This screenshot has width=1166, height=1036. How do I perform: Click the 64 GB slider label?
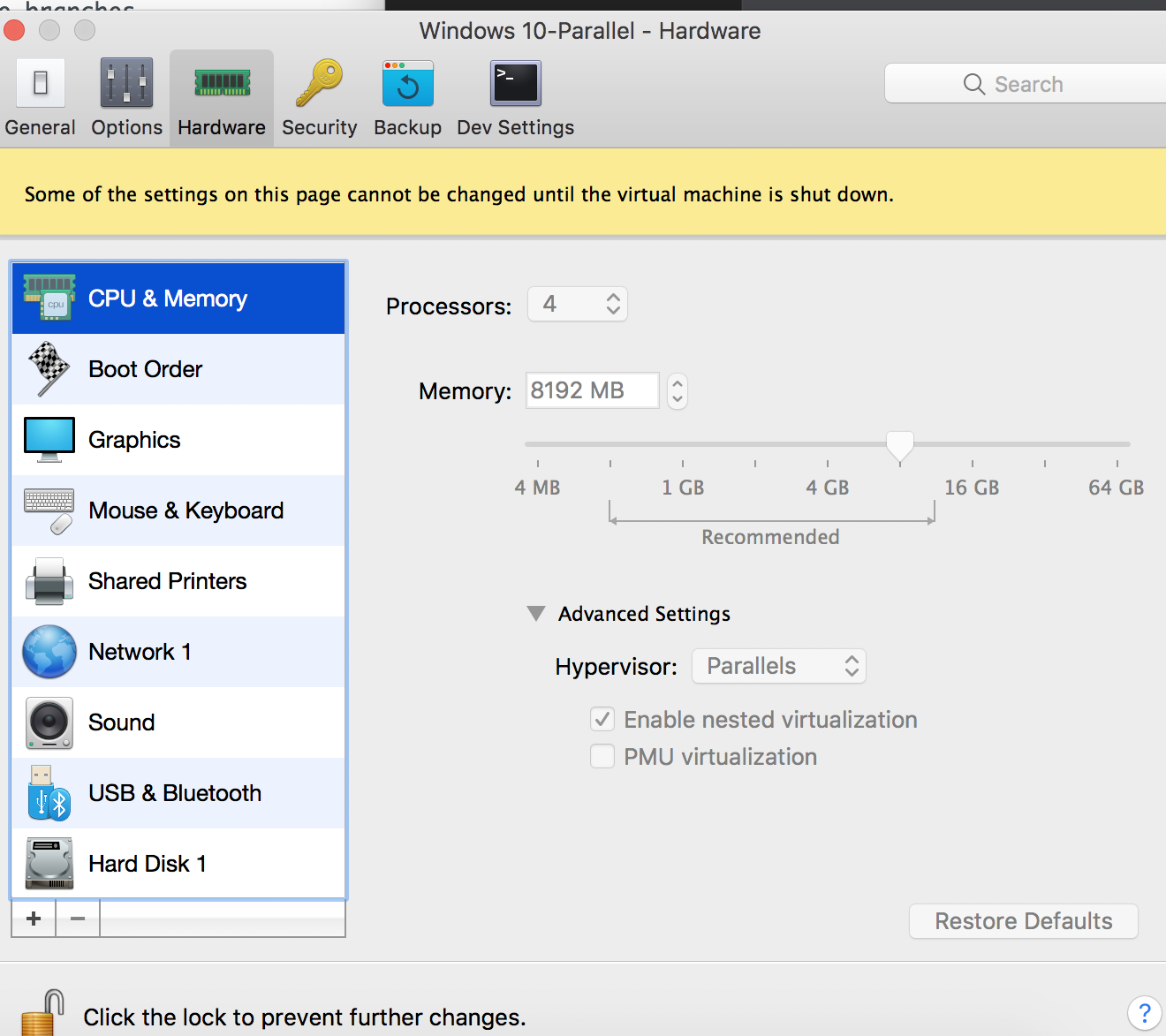point(1117,488)
